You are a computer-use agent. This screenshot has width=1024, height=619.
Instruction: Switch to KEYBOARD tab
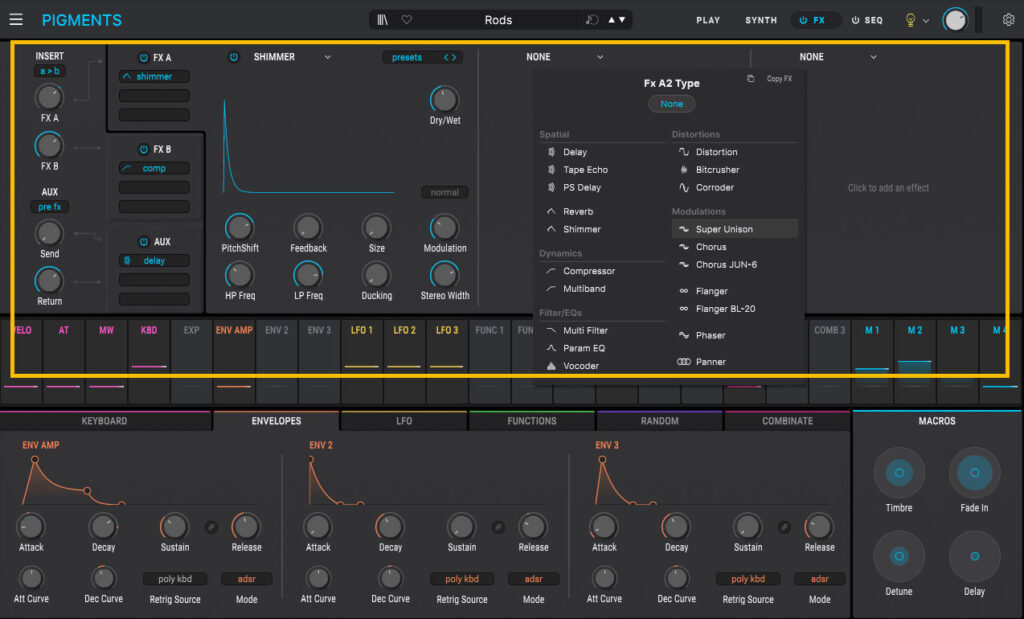(x=104, y=421)
